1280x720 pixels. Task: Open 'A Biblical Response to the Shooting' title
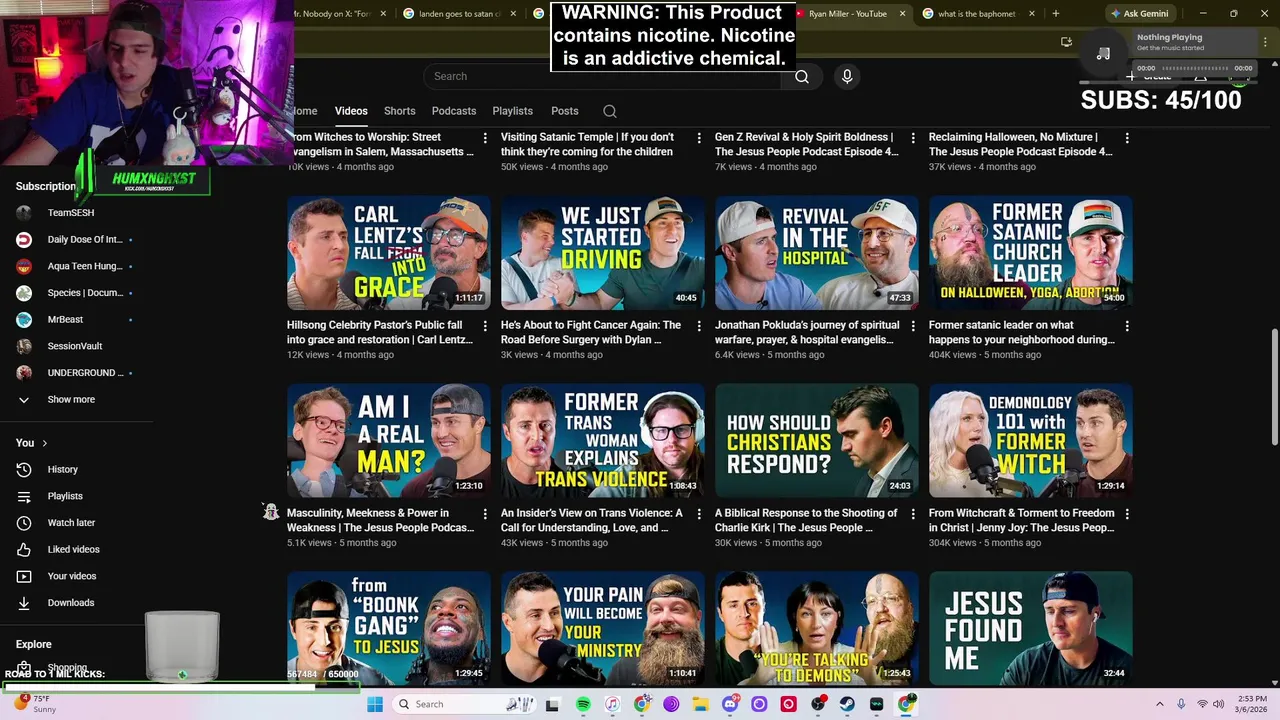pos(806,520)
